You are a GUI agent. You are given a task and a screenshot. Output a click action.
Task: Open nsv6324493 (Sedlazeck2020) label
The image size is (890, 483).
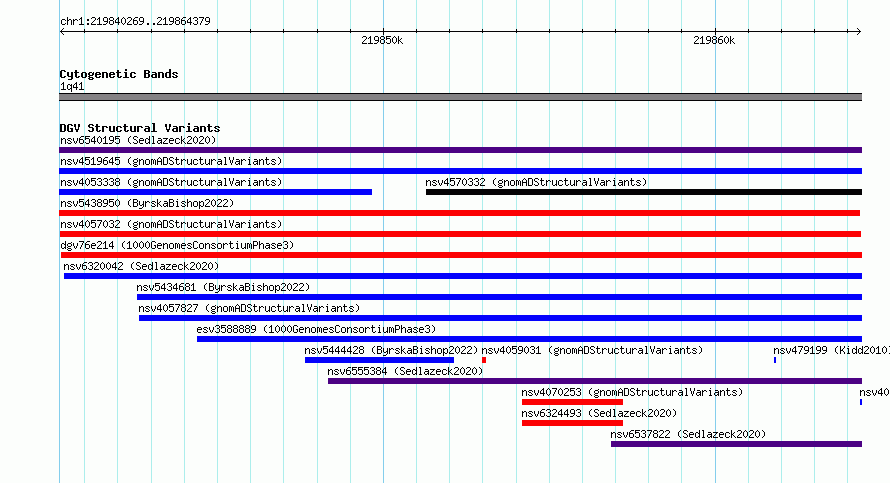(599, 413)
